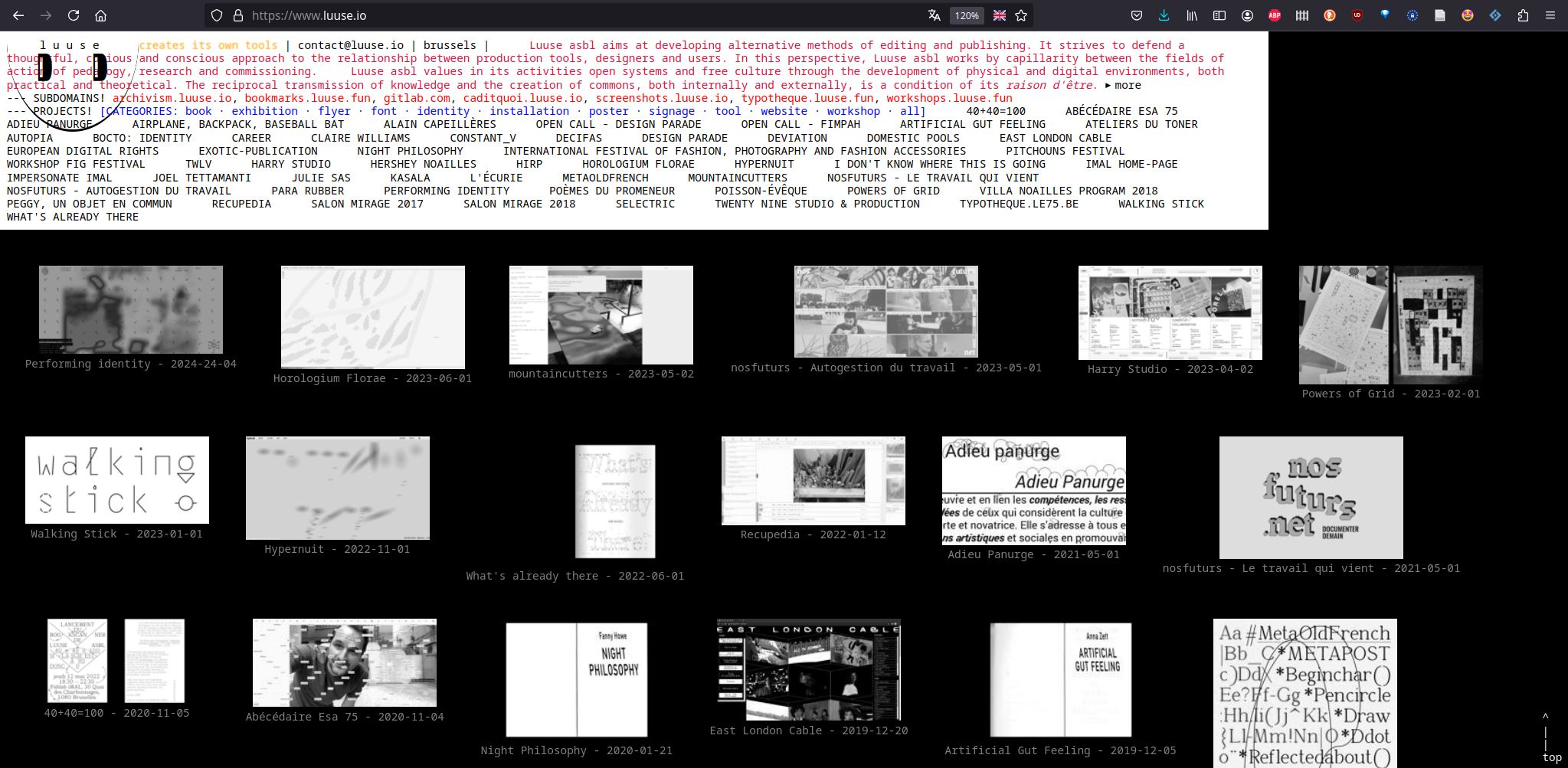Open the extensions puzzle-piece menu
Image resolution: width=1568 pixels, height=768 pixels.
(1523, 15)
